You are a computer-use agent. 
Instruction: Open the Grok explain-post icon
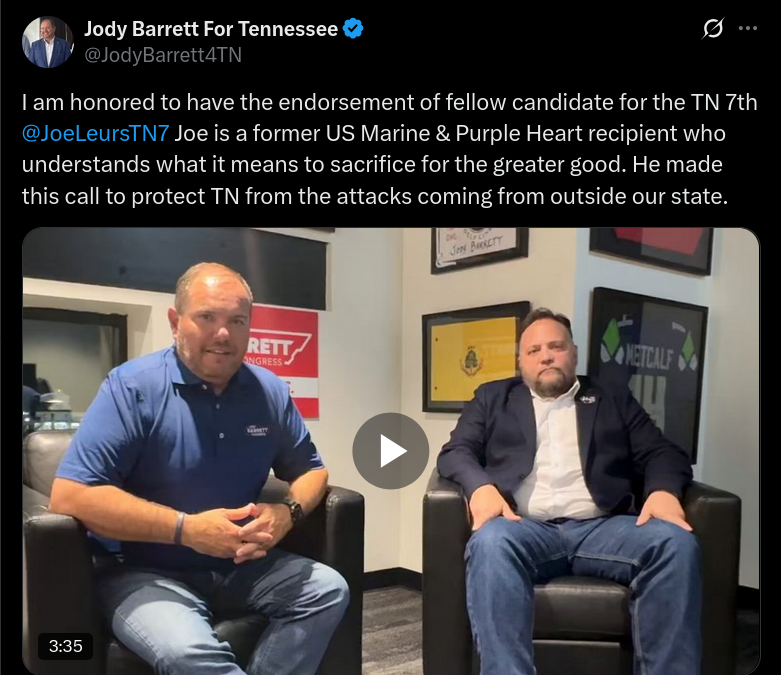click(713, 28)
